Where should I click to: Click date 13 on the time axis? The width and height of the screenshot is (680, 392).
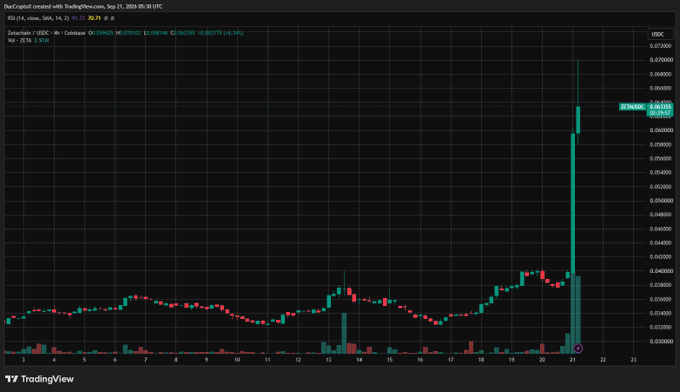point(329,360)
